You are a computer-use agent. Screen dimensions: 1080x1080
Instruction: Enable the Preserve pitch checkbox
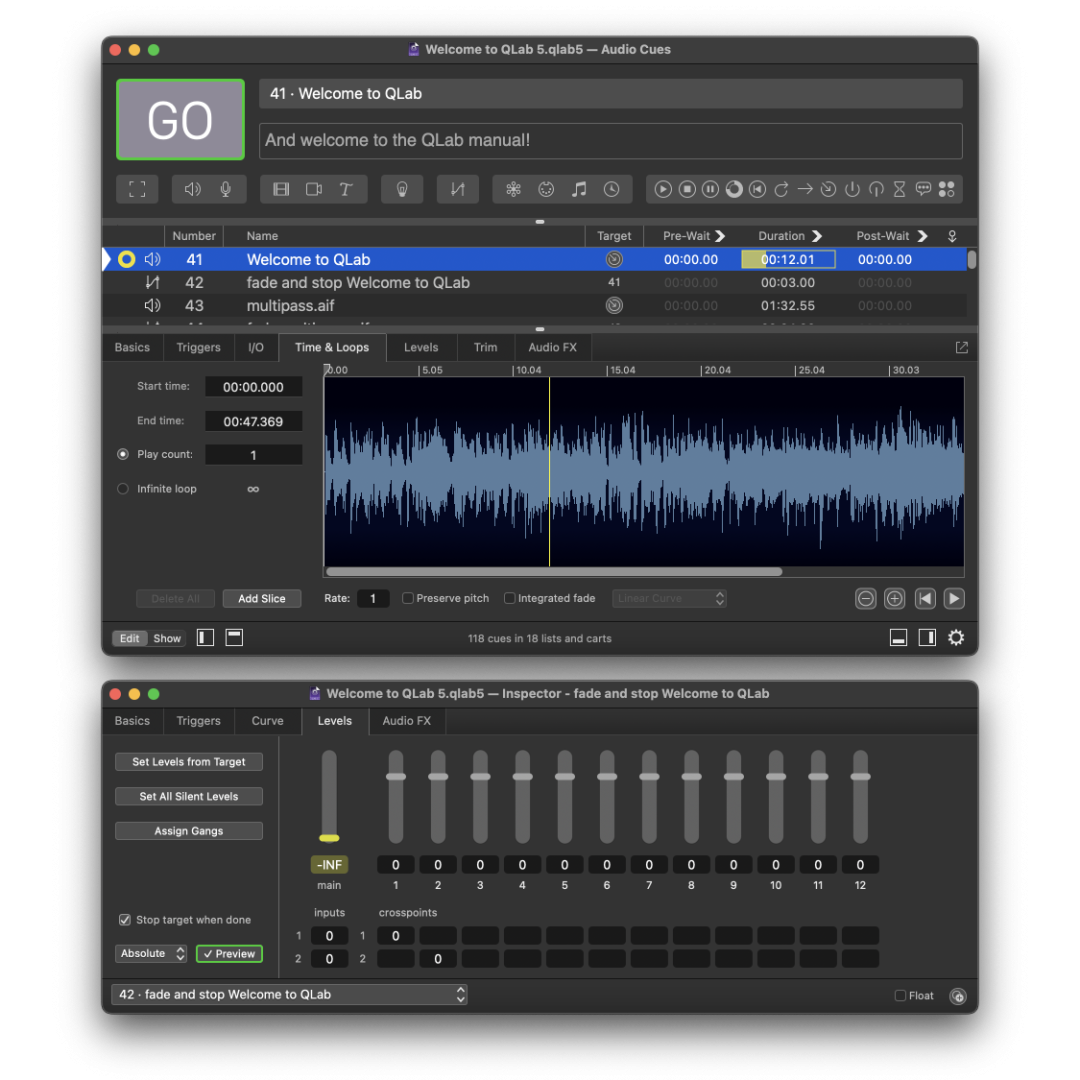pyautogui.click(x=408, y=598)
